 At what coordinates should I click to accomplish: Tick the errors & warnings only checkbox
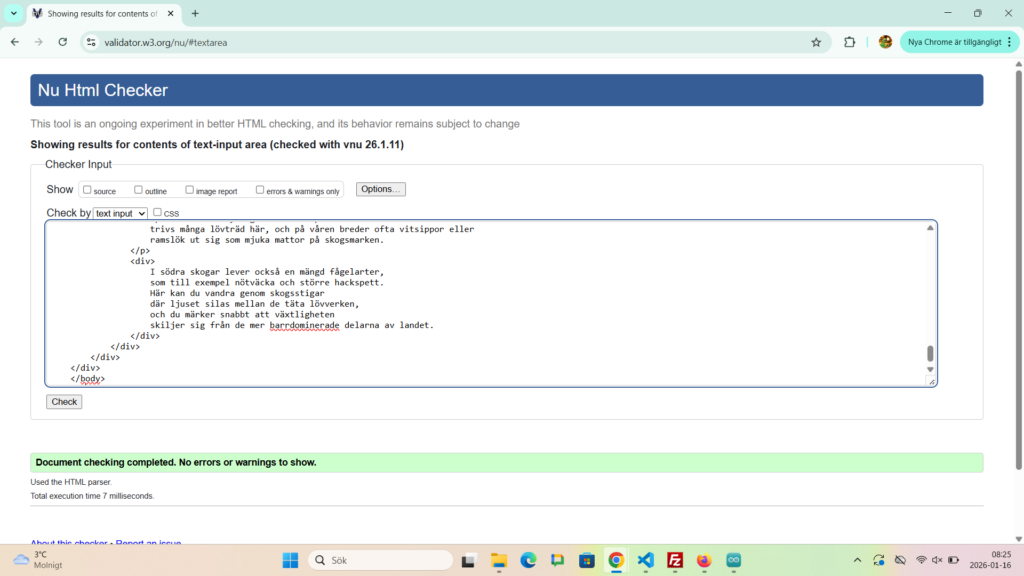click(x=260, y=189)
